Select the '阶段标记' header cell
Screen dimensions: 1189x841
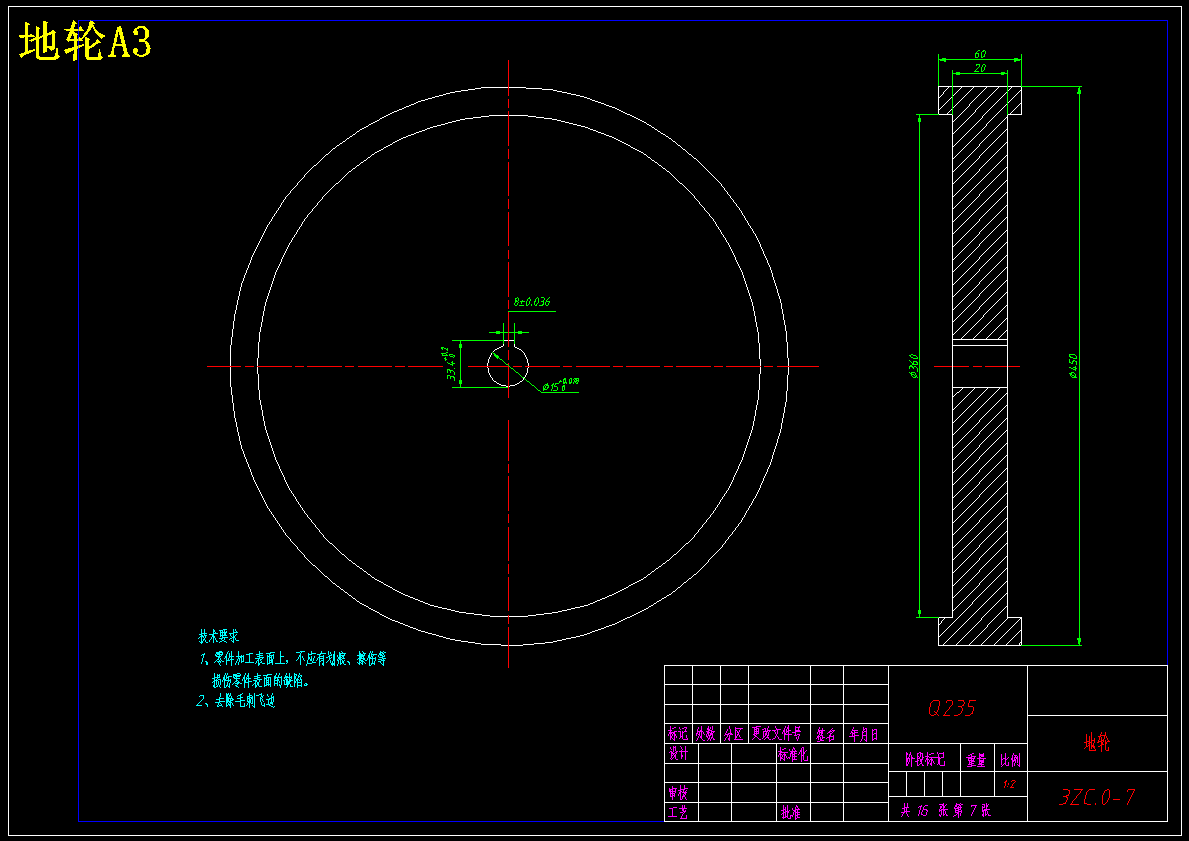pos(925,759)
